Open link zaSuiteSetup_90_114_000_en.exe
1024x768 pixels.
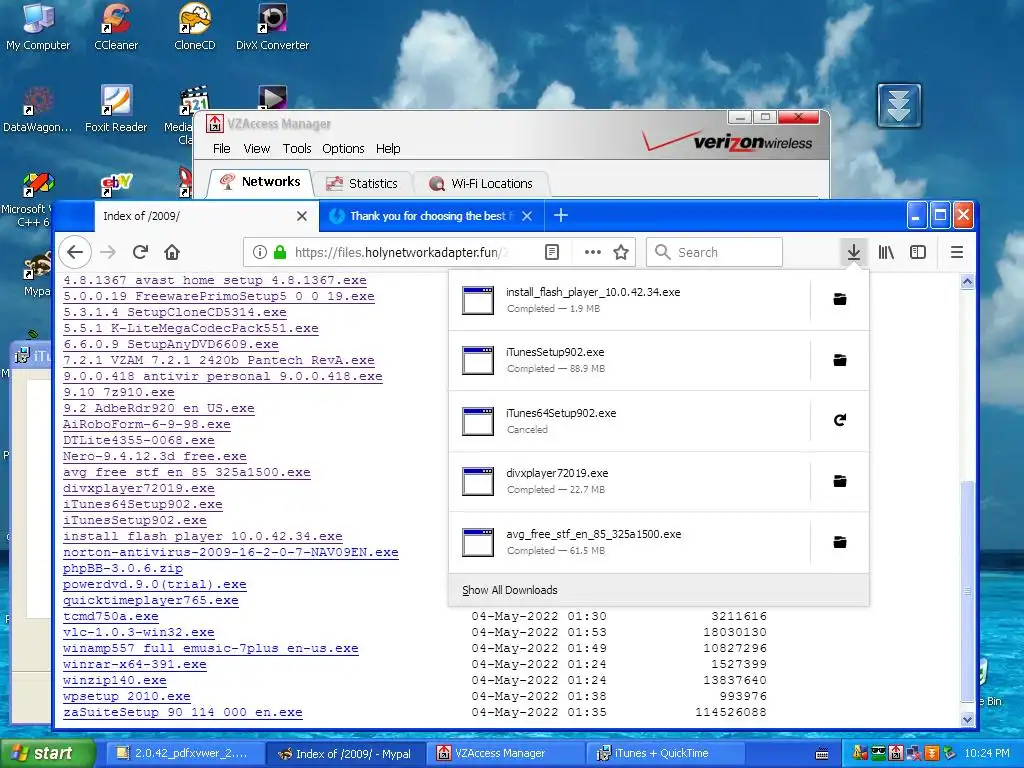183,712
